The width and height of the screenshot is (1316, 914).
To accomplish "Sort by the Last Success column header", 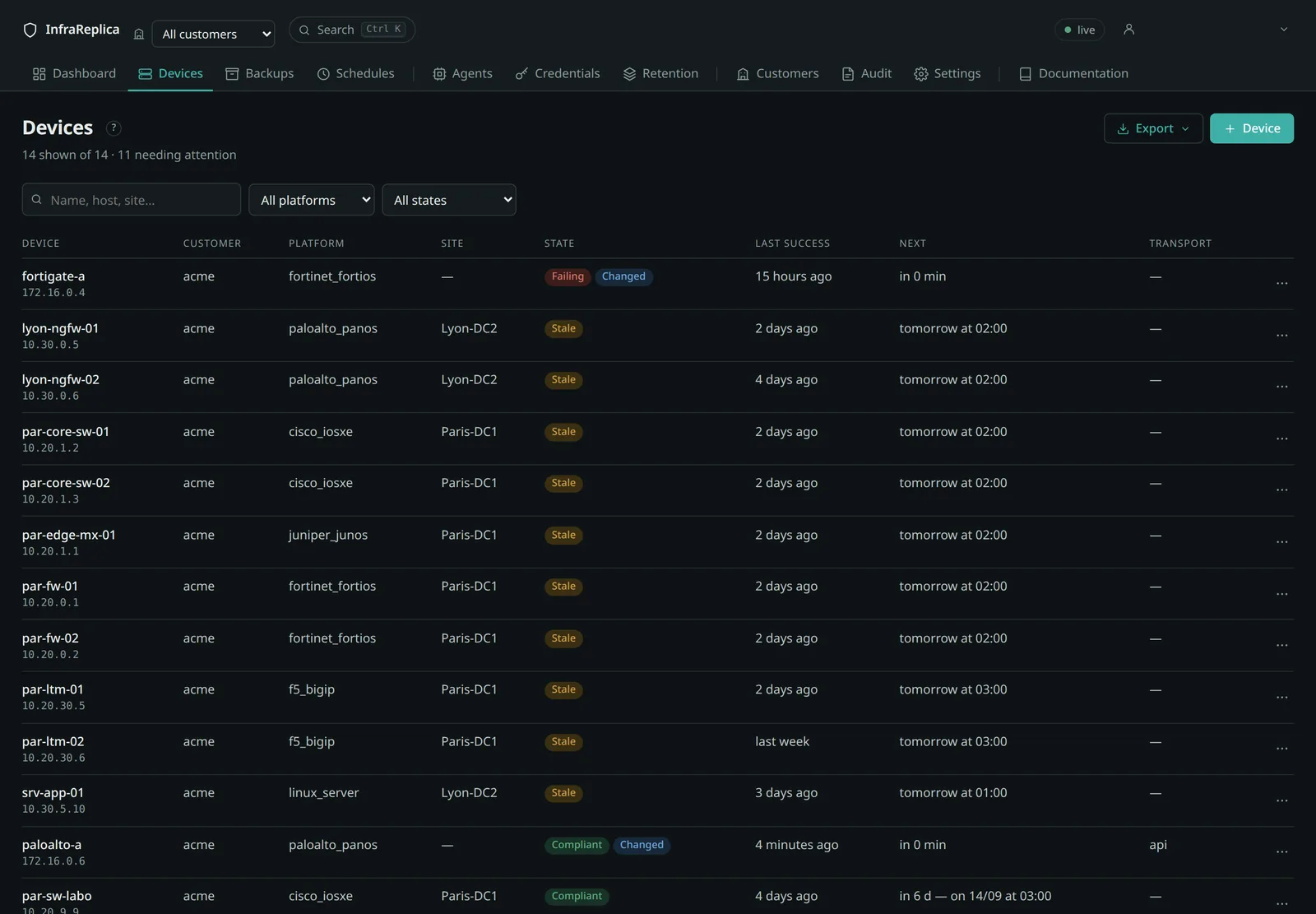I will click(792, 244).
